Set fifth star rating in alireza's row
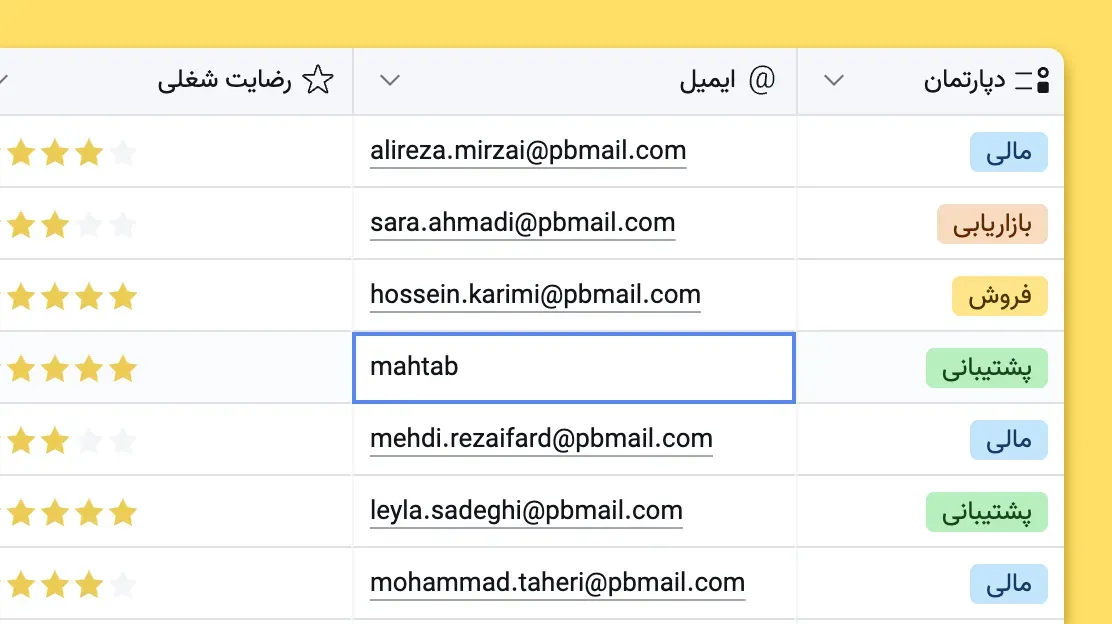 pyautogui.click(x=123, y=153)
